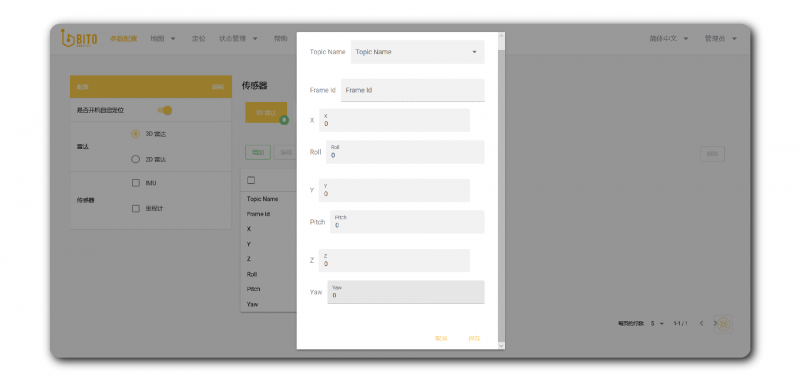The image size is (800, 381).
Task: Open the 定位 navigation item
Action: coord(198,38)
